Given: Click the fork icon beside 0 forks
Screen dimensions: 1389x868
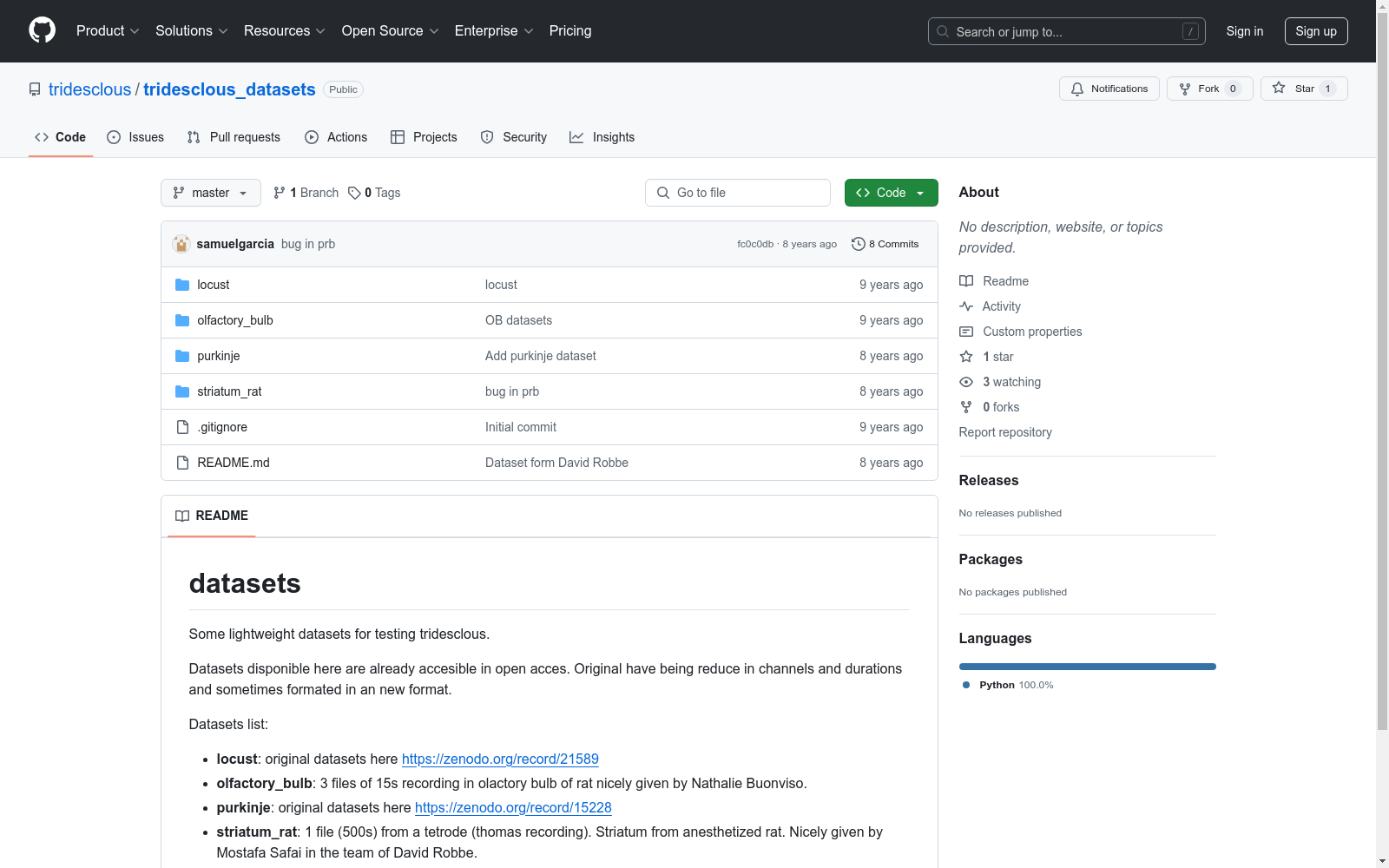Looking at the screenshot, I should (966, 407).
